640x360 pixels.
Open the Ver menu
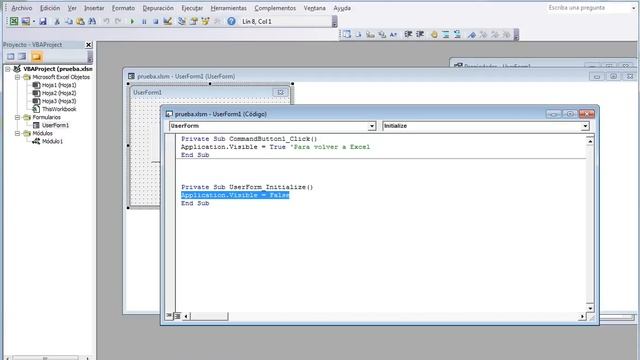point(72,8)
